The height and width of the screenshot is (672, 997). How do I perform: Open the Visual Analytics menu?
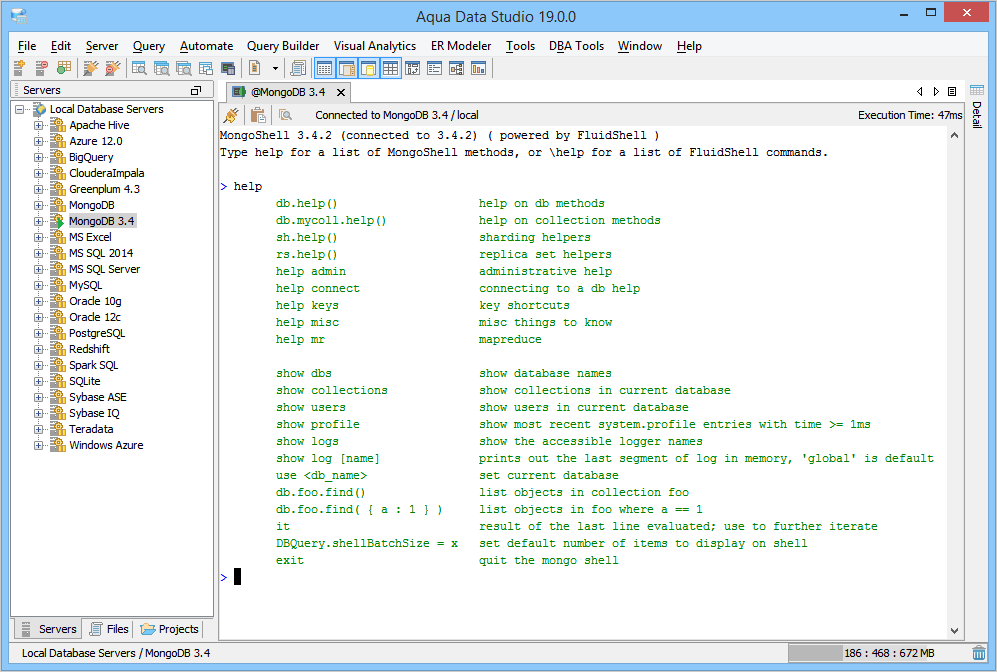point(375,46)
